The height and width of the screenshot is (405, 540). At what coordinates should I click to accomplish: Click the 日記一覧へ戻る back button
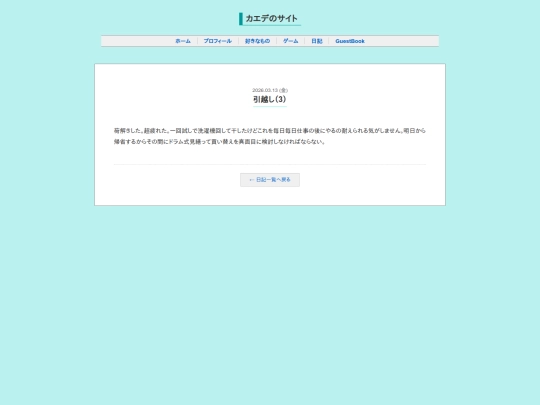click(x=270, y=180)
